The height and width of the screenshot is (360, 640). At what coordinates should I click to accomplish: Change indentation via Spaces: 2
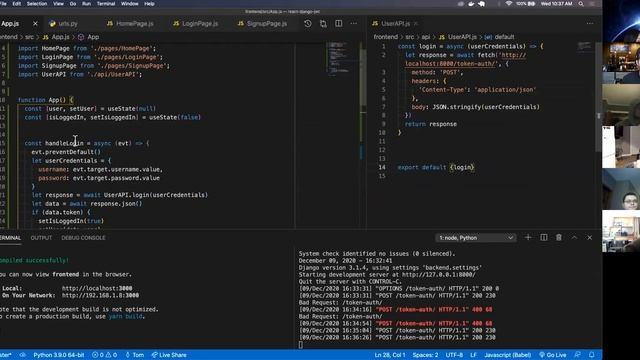pyautogui.click(x=425, y=355)
